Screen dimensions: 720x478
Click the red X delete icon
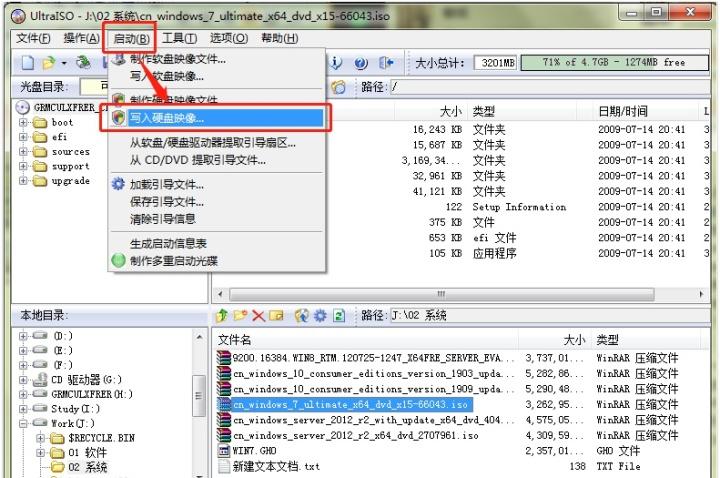259,315
